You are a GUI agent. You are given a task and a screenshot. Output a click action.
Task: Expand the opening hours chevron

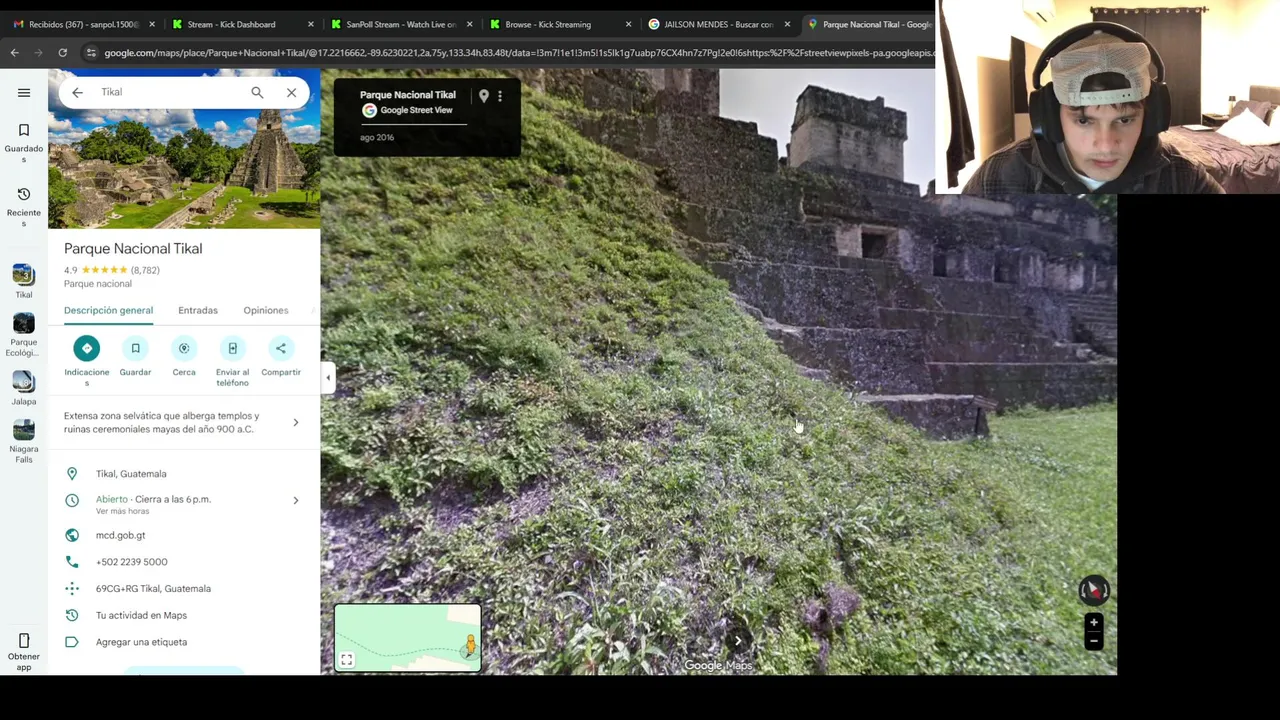point(296,500)
